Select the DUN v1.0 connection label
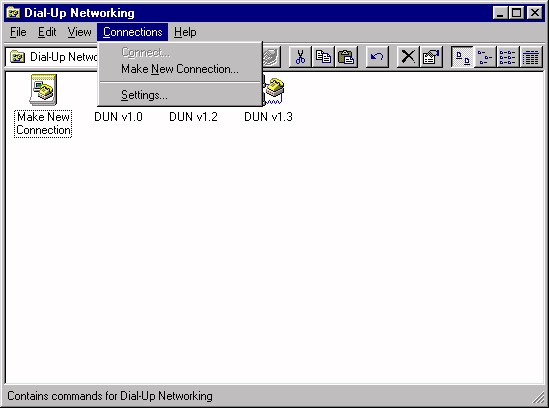549x408 pixels. (118, 117)
